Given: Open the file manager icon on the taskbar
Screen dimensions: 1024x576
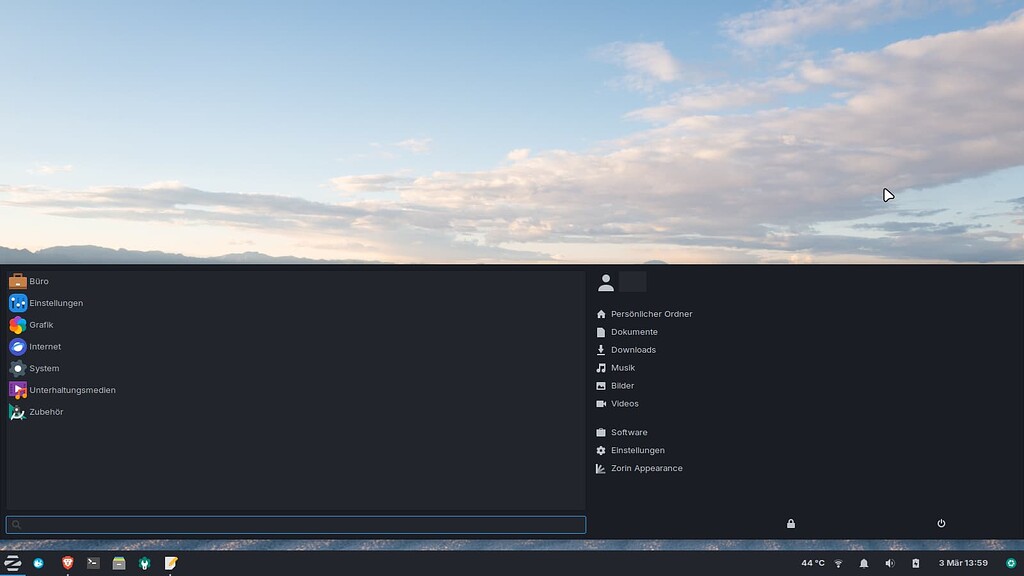Looking at the screenshot, I should point(119,563).
